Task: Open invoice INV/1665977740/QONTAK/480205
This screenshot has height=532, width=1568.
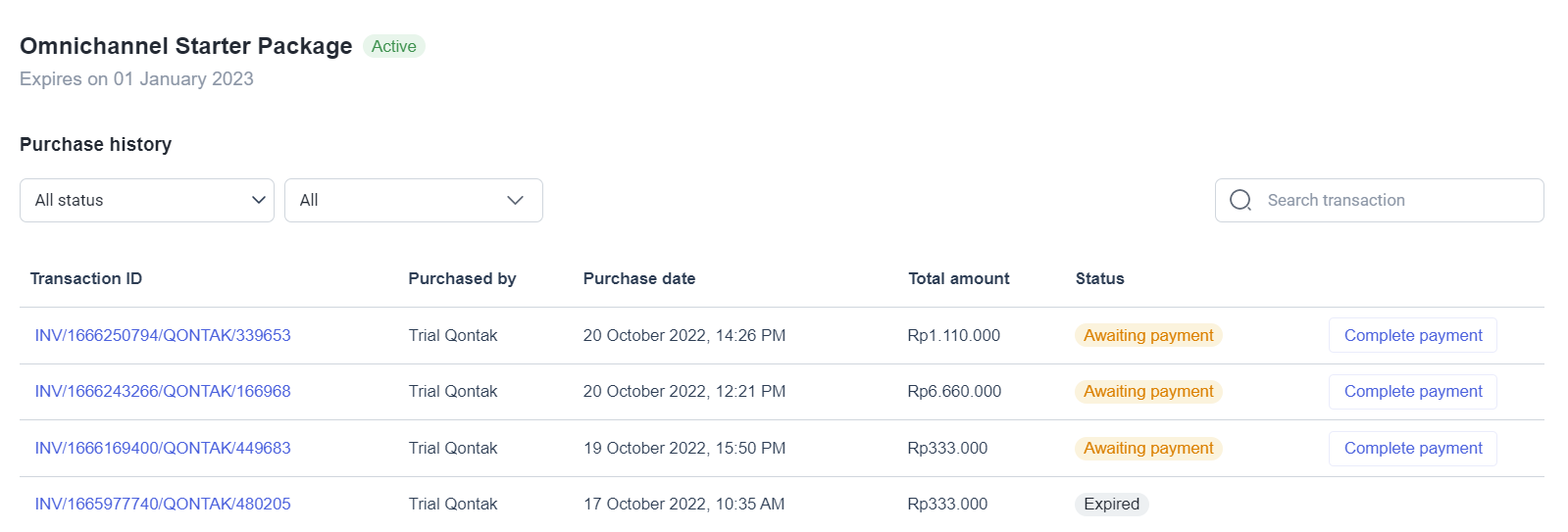Action: click(x=163, y=504)
